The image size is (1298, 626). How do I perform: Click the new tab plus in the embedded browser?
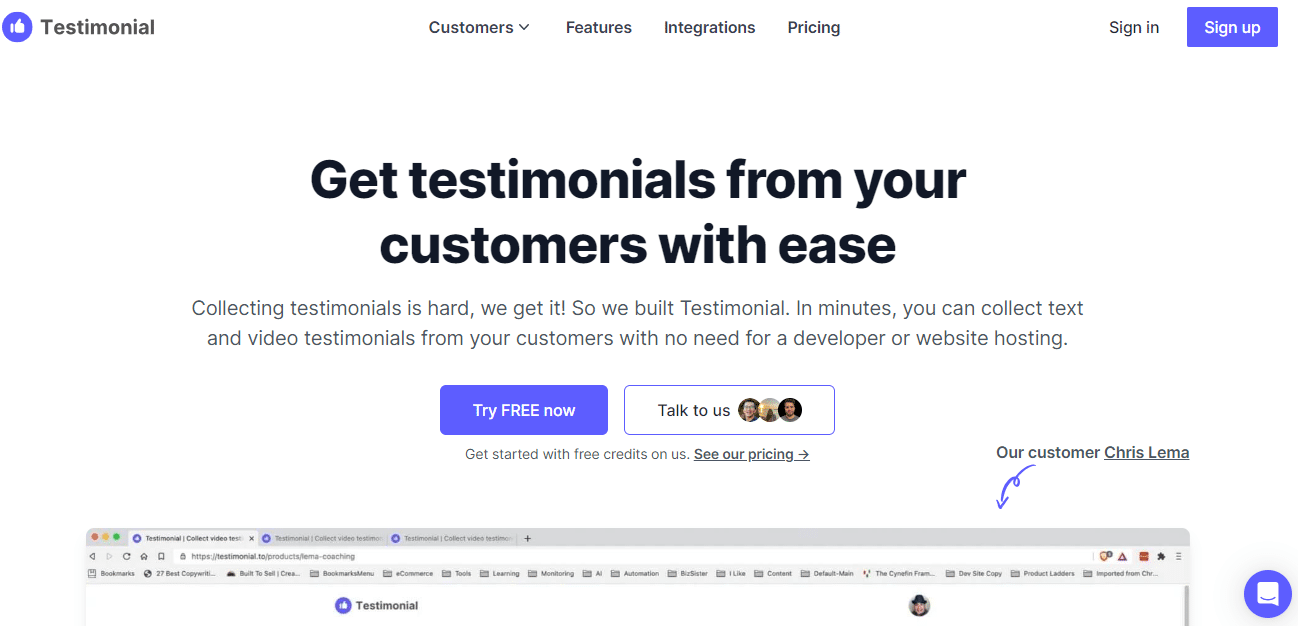point(528,538)
